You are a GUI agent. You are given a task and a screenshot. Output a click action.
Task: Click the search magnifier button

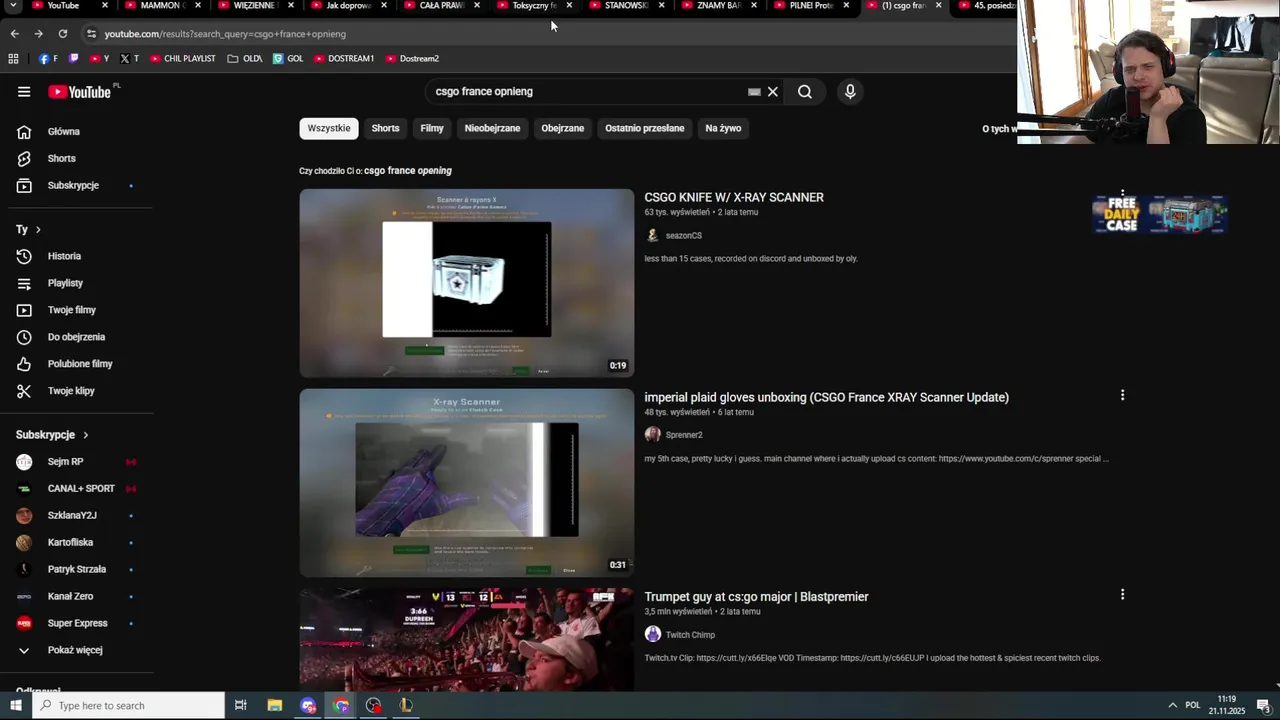805,92
